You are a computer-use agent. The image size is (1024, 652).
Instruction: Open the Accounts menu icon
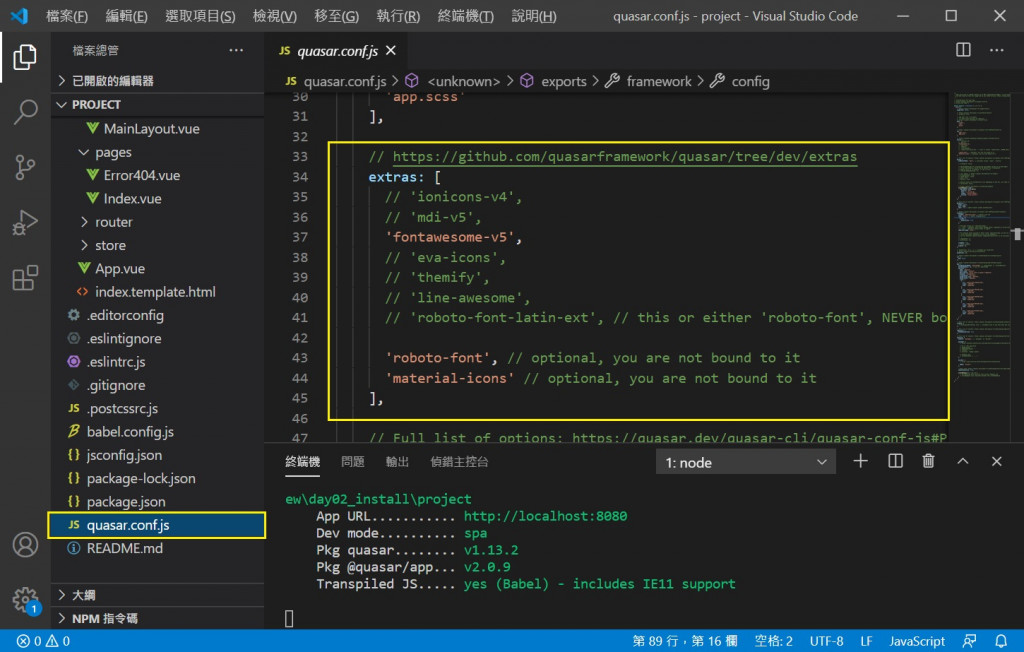click(x=25, y=544)
